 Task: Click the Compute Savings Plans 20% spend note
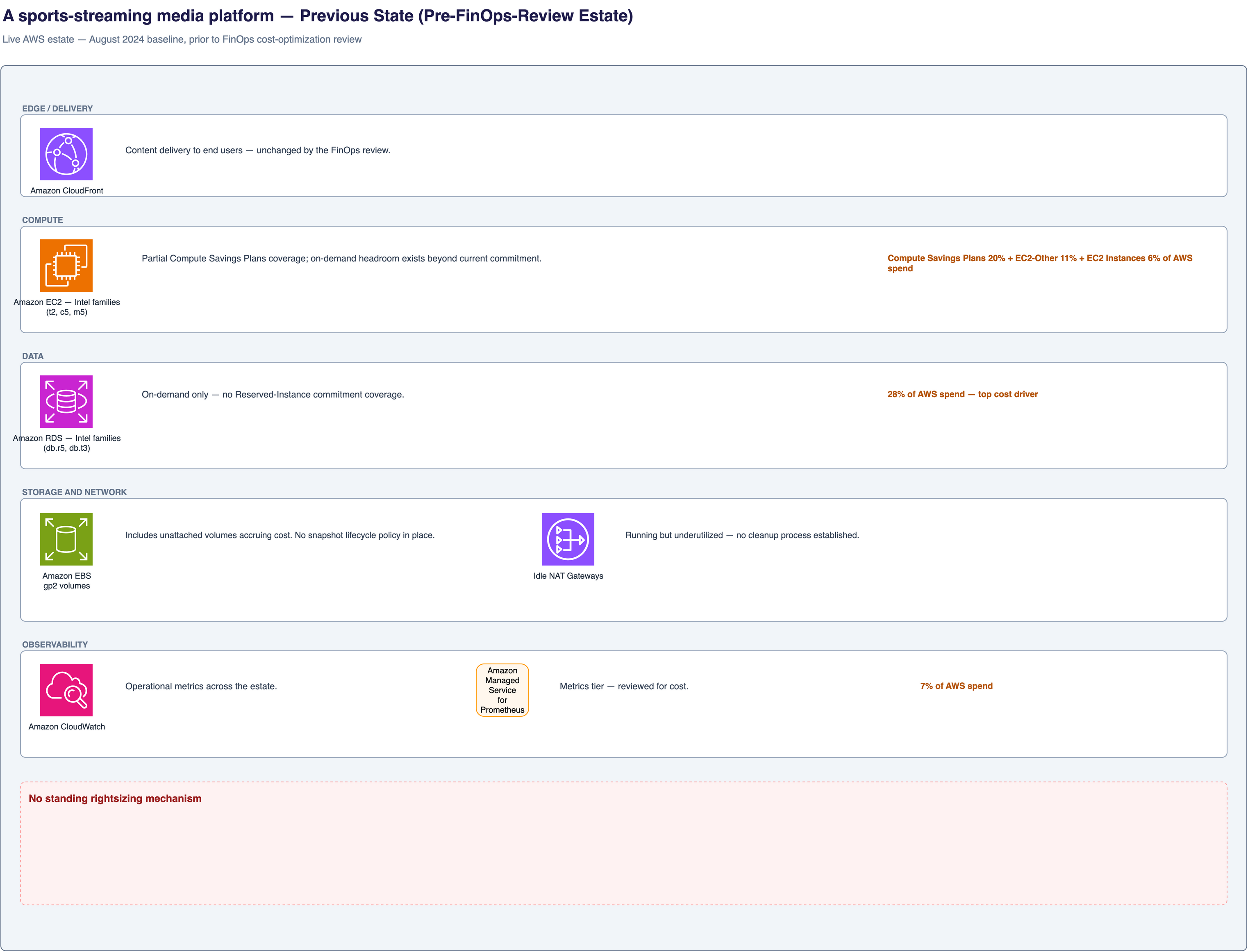pos(1040,263)
